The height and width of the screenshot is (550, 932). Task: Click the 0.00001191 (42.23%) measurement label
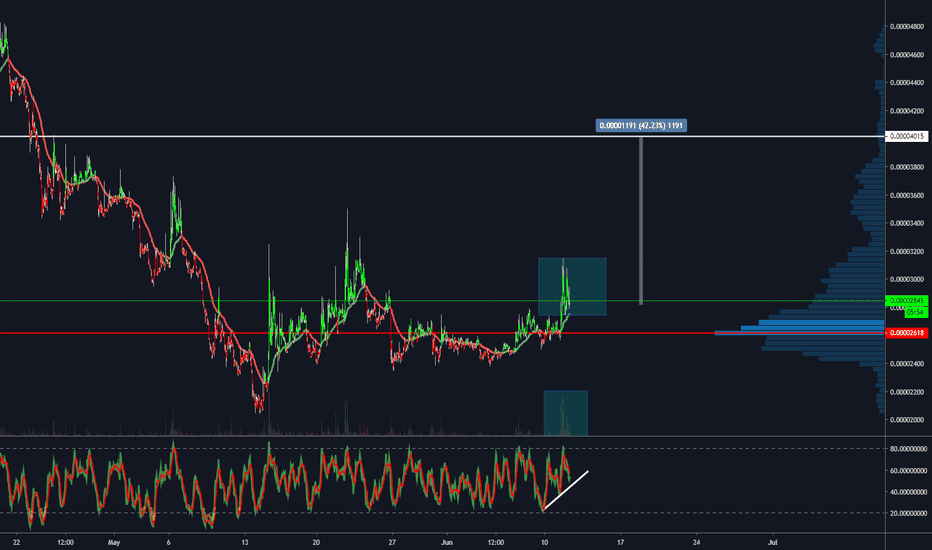(x=641, y=125)
